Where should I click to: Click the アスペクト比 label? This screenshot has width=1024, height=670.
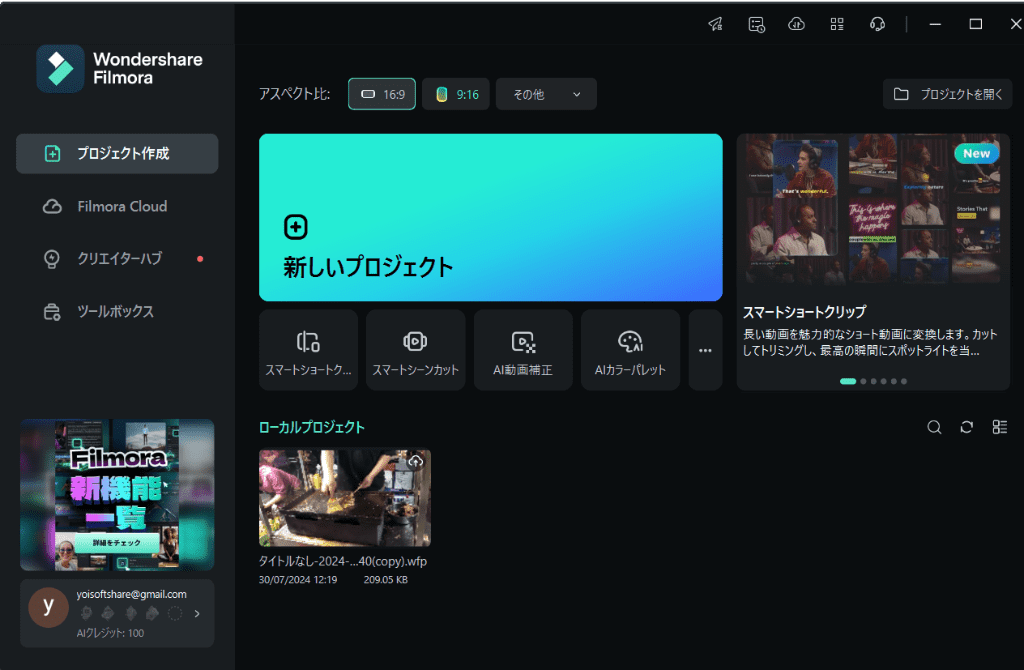pos(295,94)
